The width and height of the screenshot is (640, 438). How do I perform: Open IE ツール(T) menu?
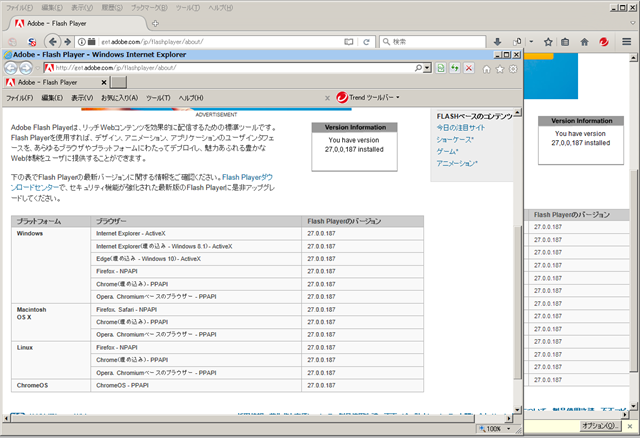pyautogui.click(x=158, y=98)
